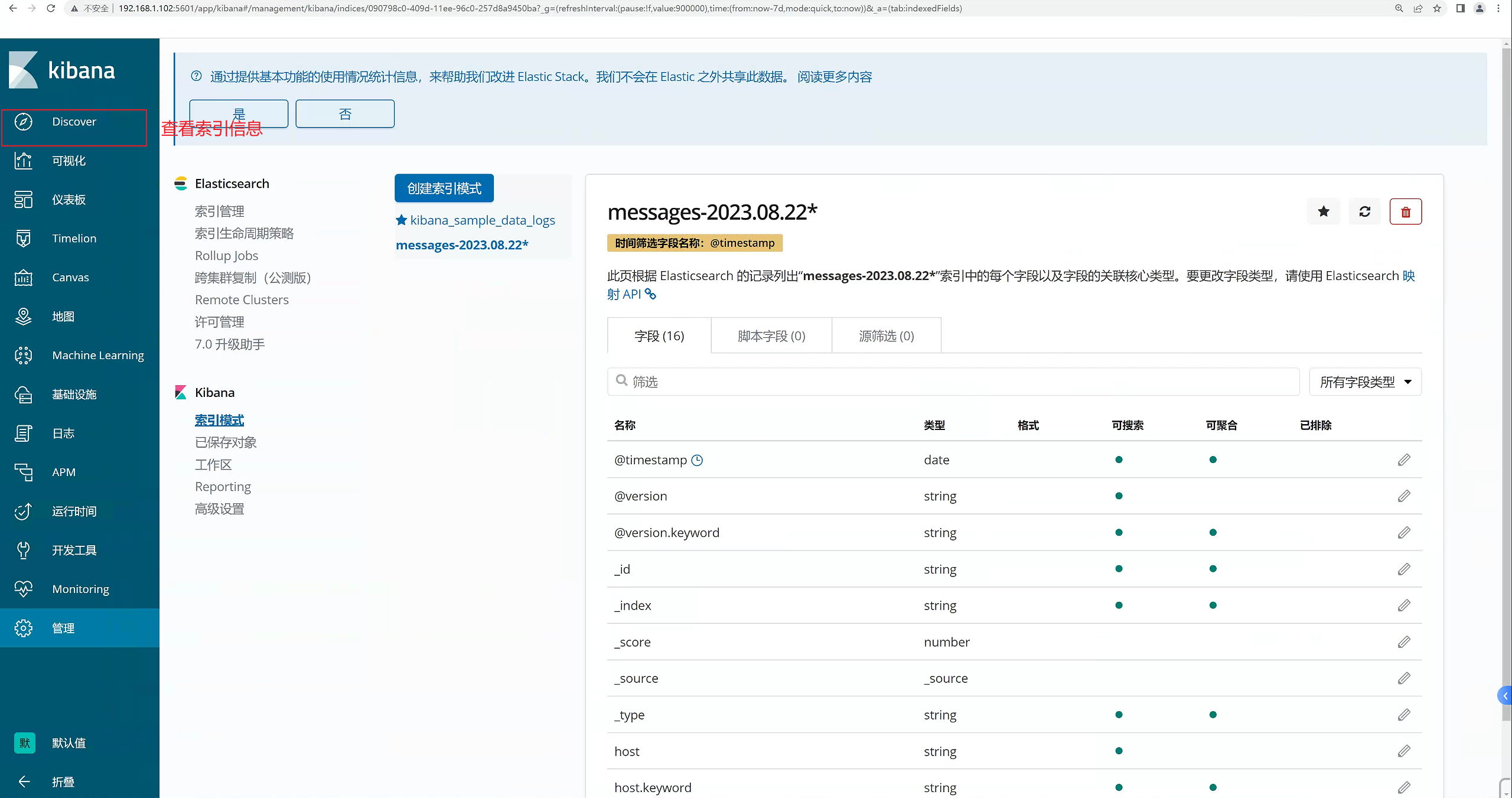Open browser three-dot menu
The width and height of the screenshot is (1512, 798).
click(x=1498, y=8)
